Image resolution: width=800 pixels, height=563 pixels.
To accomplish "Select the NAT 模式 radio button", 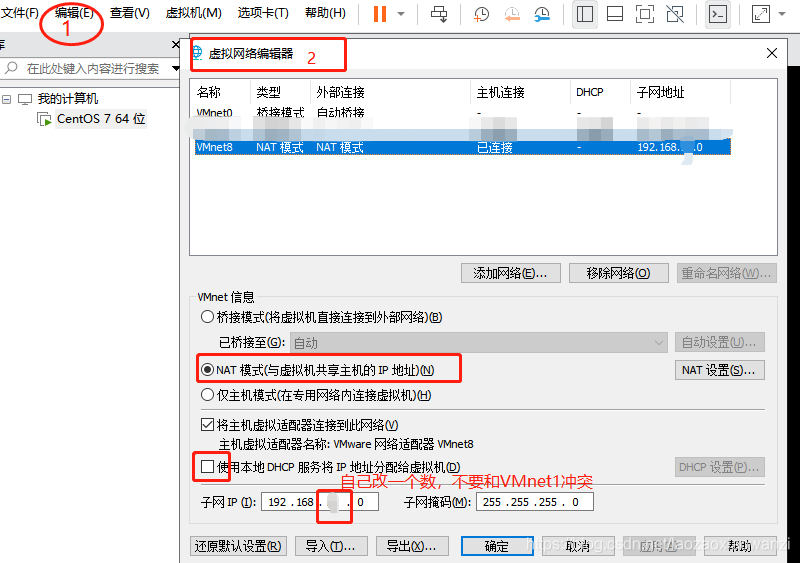I will click(x=207, y=370).
